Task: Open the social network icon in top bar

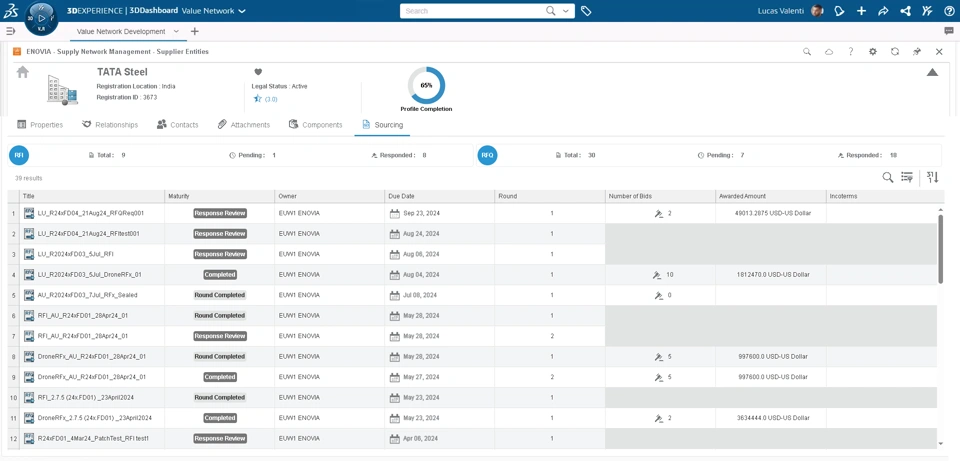Action: pyautogui.click(x=906, y=11)
